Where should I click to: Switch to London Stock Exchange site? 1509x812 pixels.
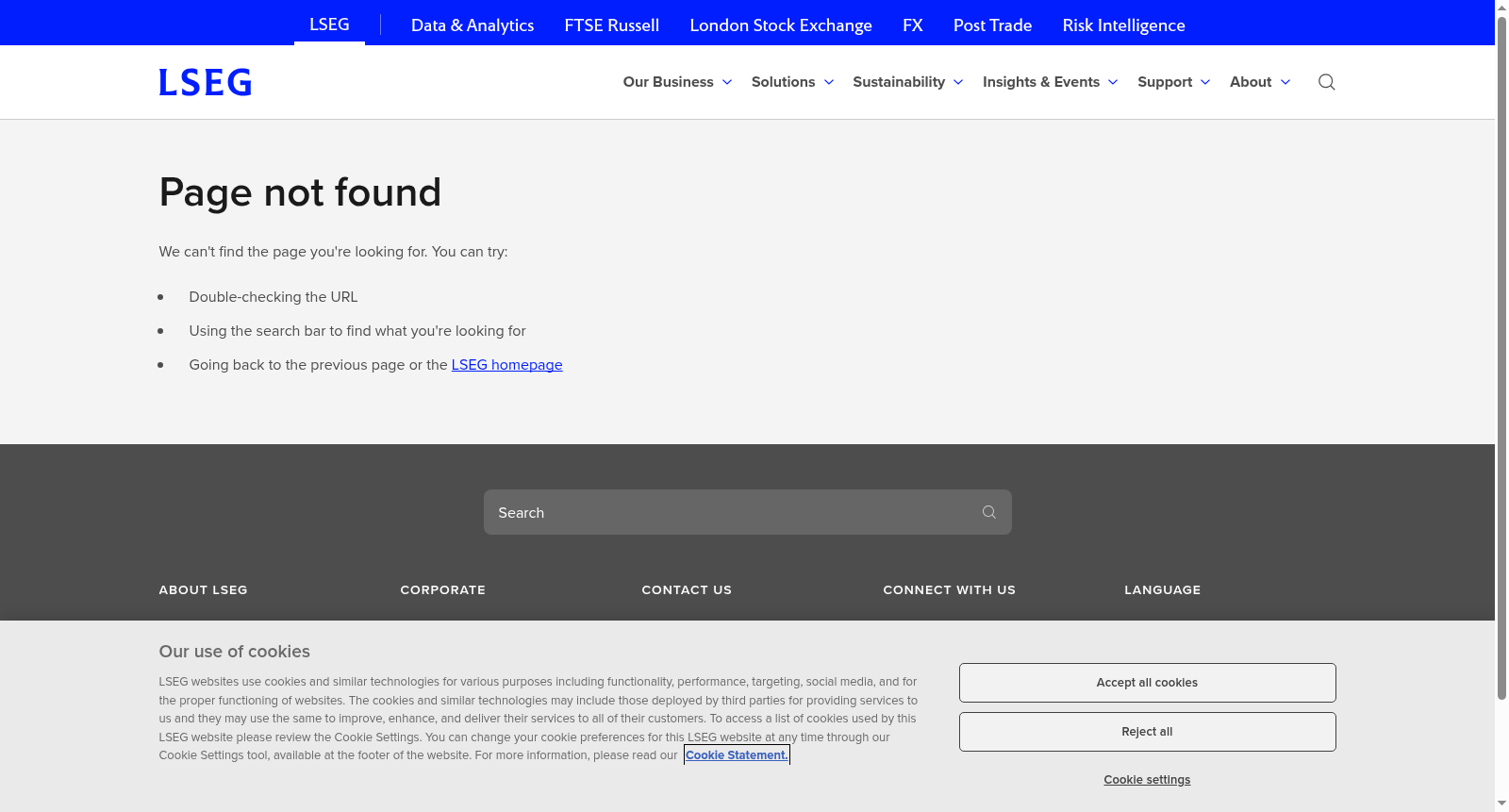[781, 25]
